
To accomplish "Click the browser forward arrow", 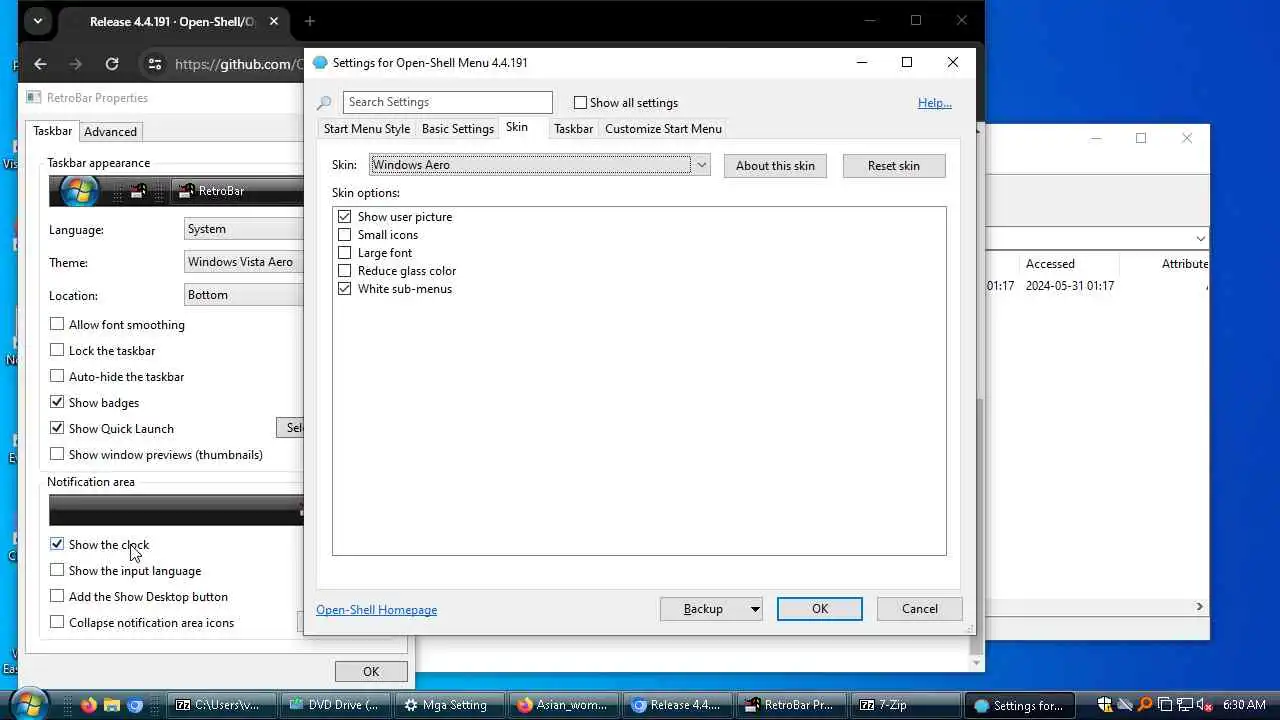I will point(76,64).
